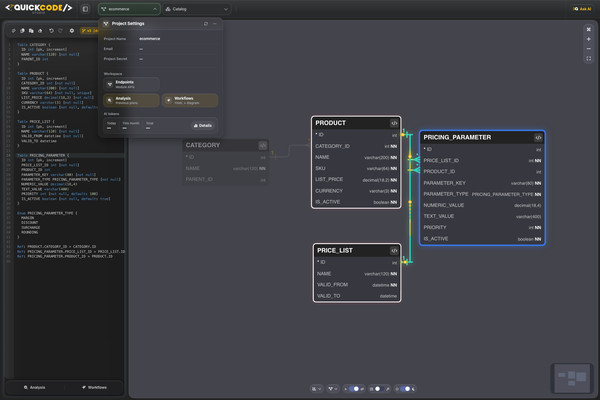Click NUMERIC_VALUE row in PRICING_PARAMETER
The image size is (600, 400).
point(482,205)
